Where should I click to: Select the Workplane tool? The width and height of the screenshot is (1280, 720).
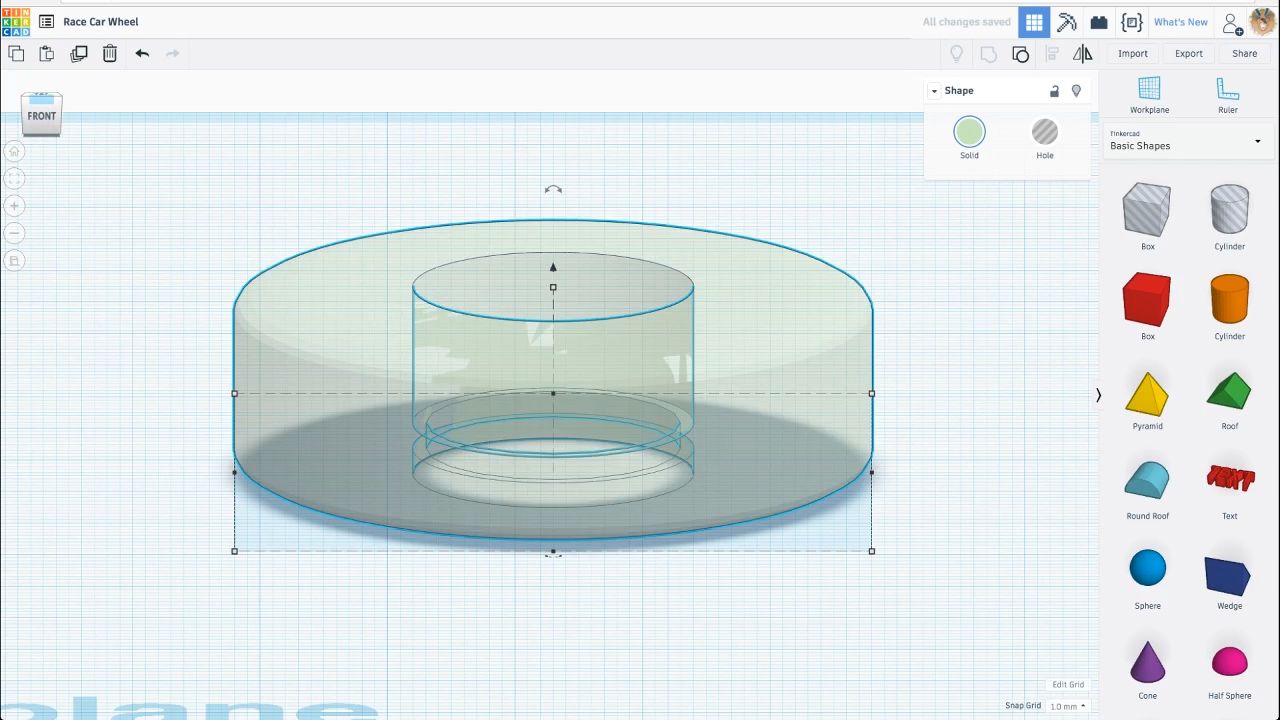point(1149,95)
